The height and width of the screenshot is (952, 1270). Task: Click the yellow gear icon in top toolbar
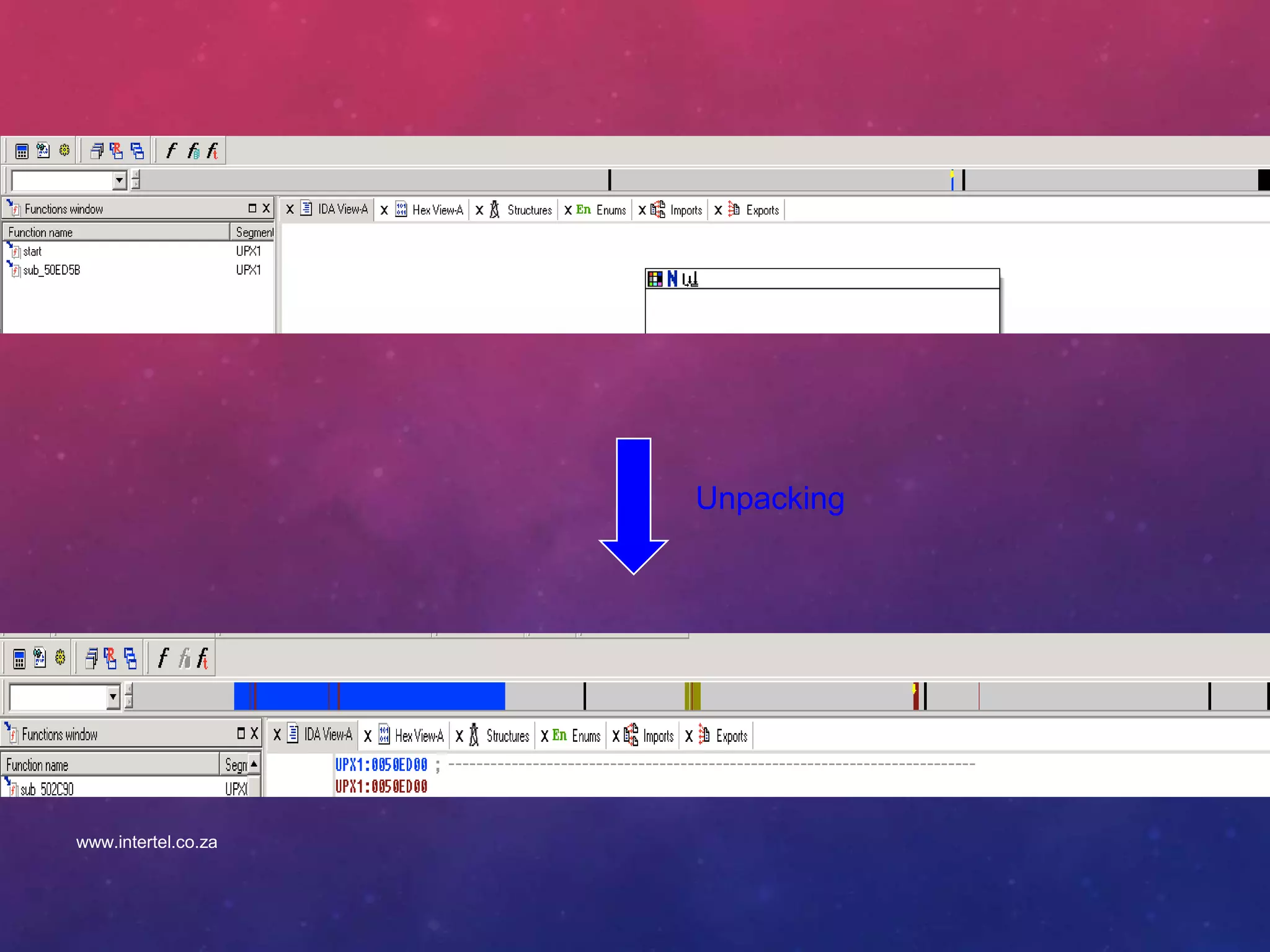click(64, 151)
